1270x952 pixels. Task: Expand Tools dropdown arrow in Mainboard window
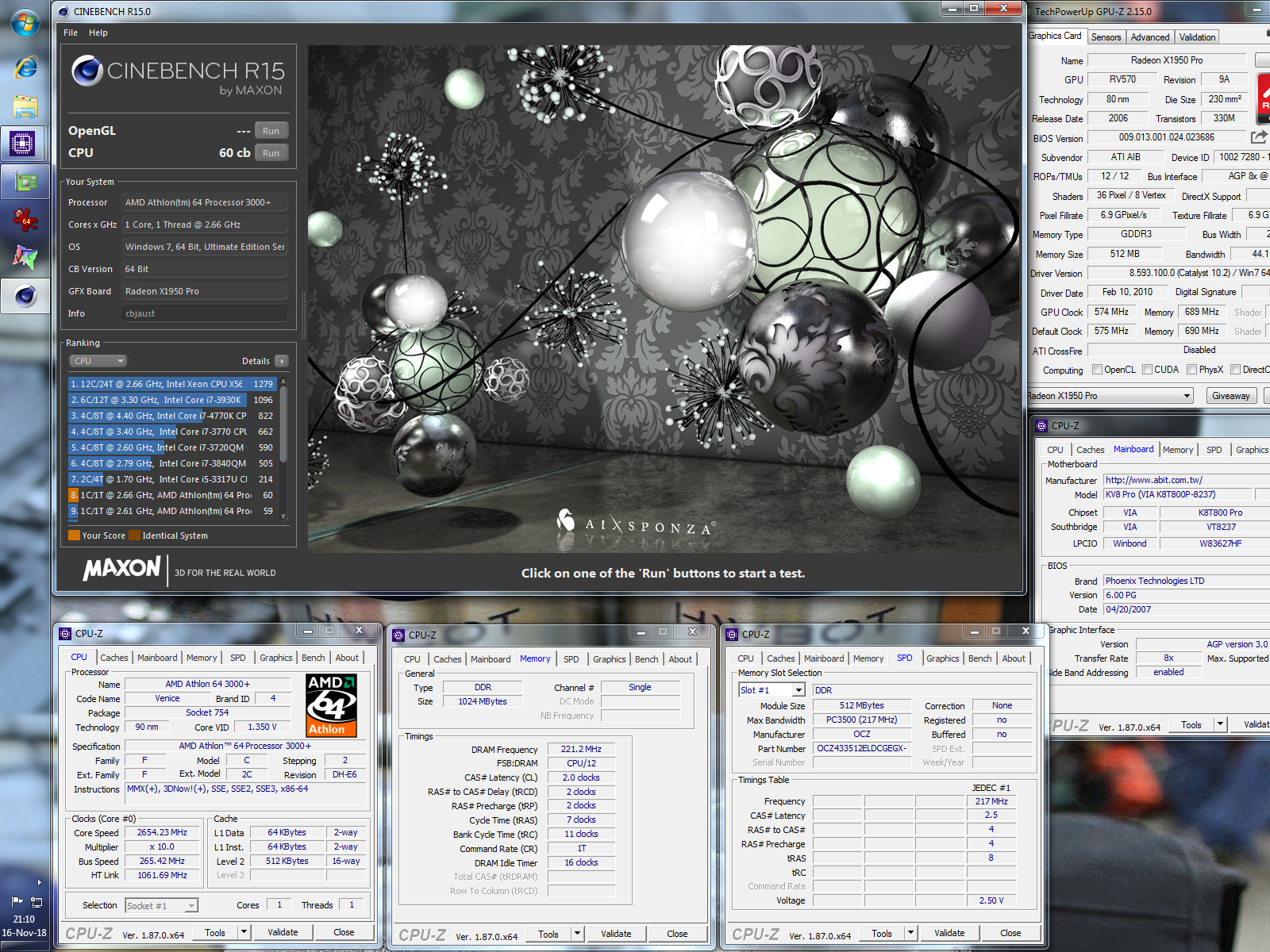1221,724
